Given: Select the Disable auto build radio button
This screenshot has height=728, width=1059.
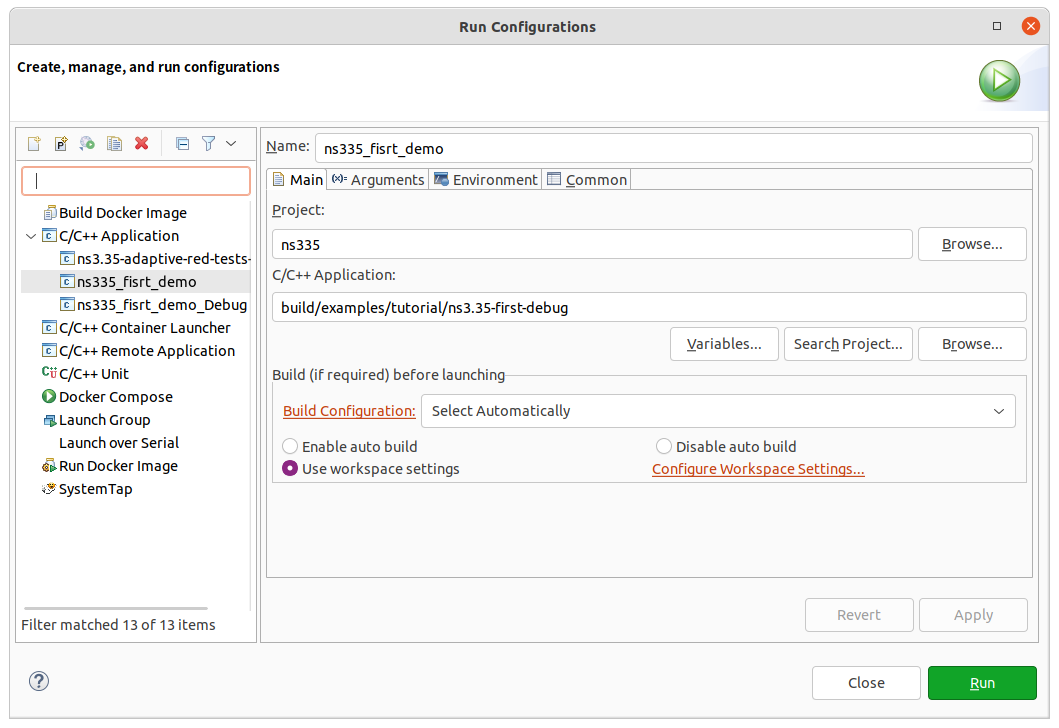Looking at the screenshot, I should 664,446.
